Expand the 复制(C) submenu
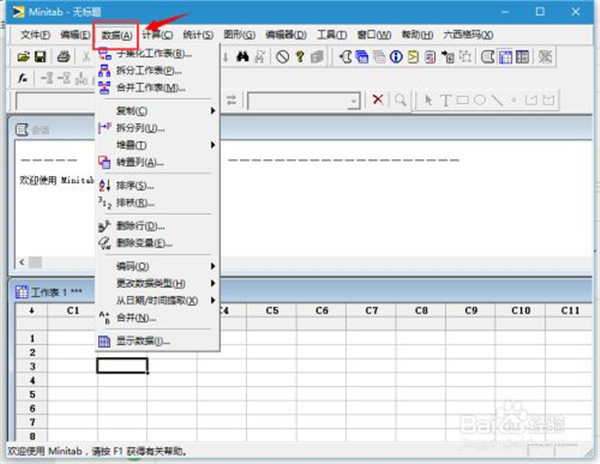Image resolution: width=600 pixels, height=464 pixels. click(x=157, y=111)
